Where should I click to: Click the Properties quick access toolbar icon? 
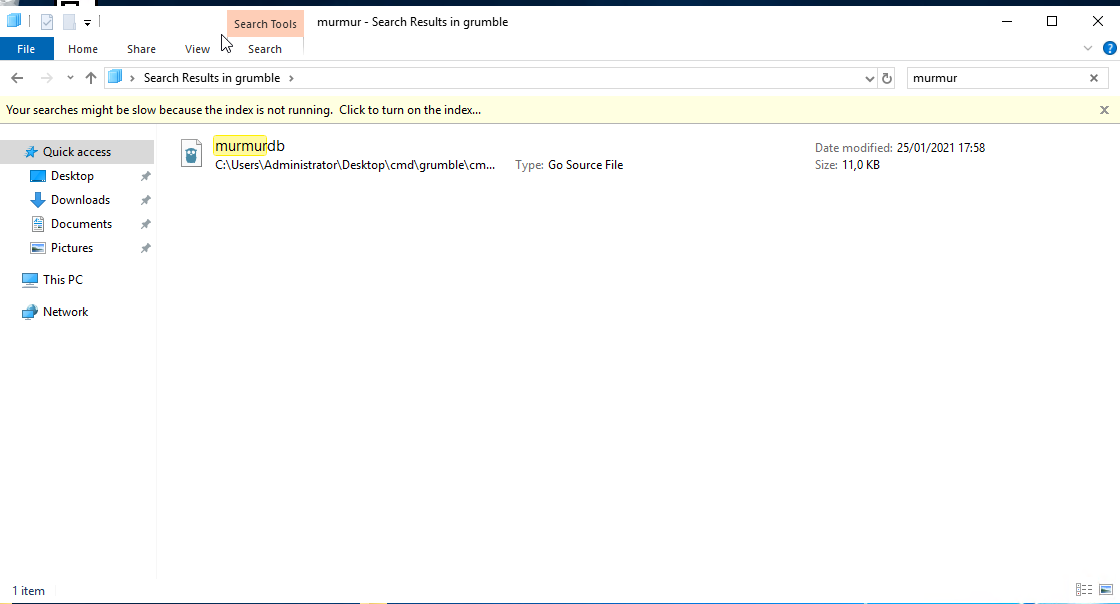(47, 21)
